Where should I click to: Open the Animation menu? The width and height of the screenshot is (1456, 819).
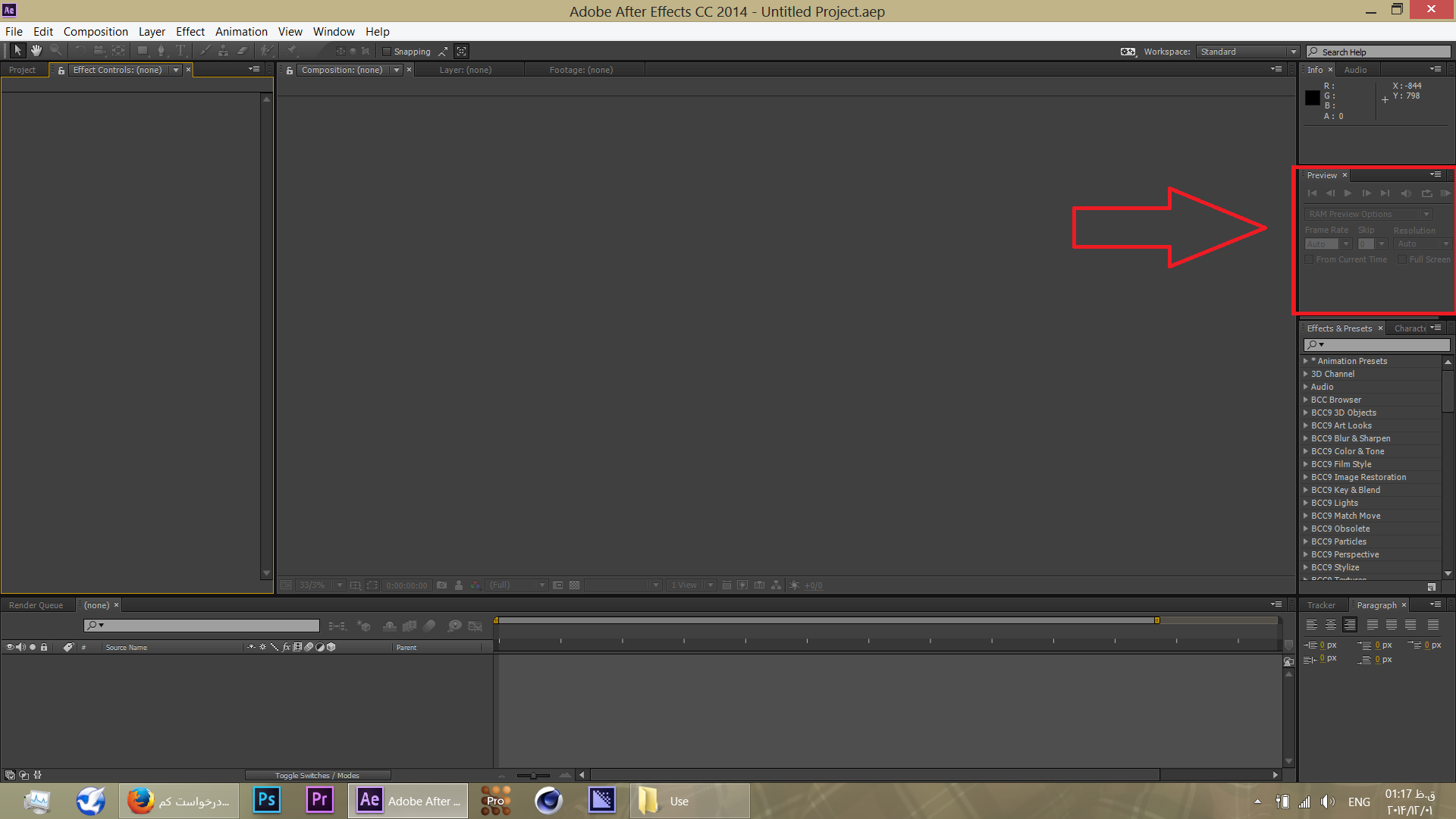pos(241,31)
